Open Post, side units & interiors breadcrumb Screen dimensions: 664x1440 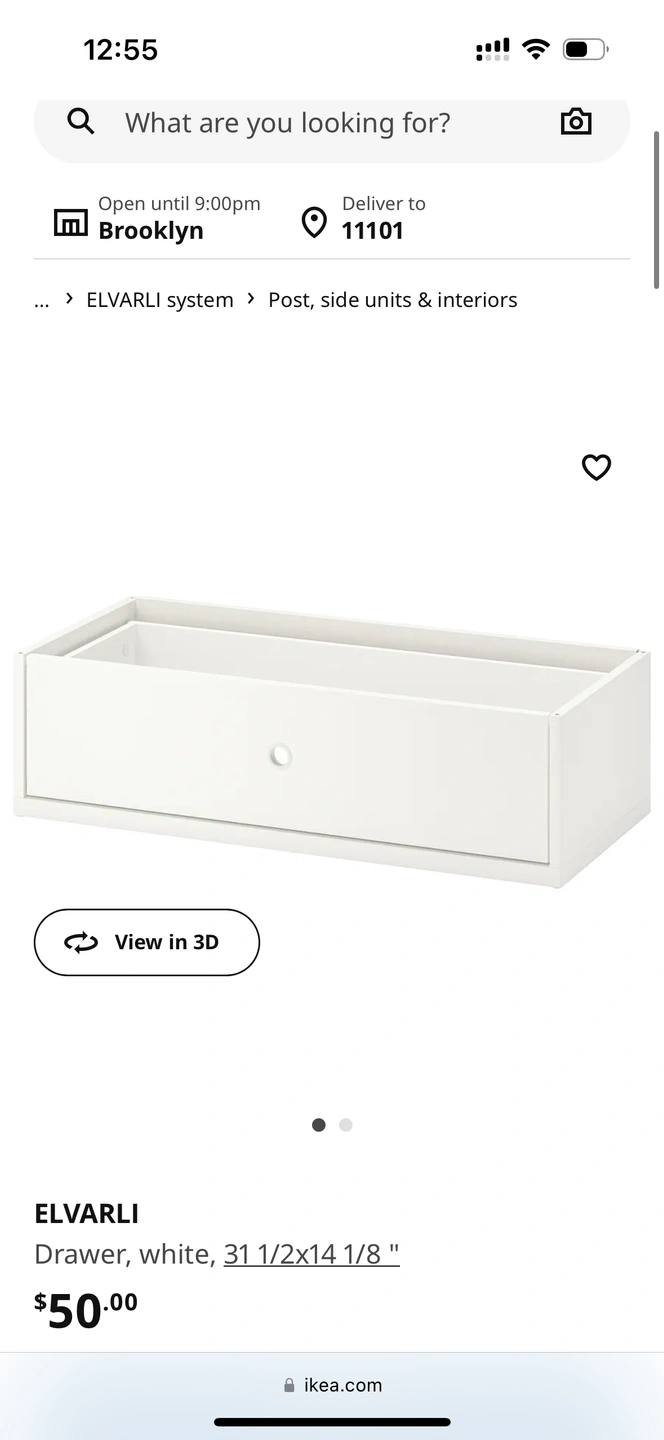[393, 300]
